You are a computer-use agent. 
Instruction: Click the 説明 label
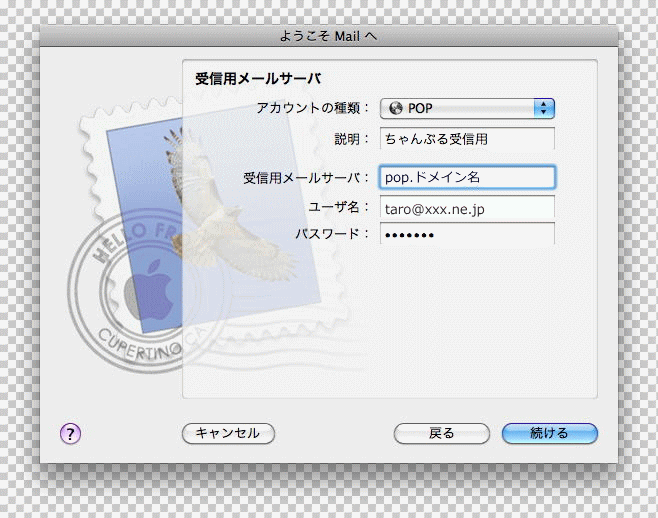(351, 139)
